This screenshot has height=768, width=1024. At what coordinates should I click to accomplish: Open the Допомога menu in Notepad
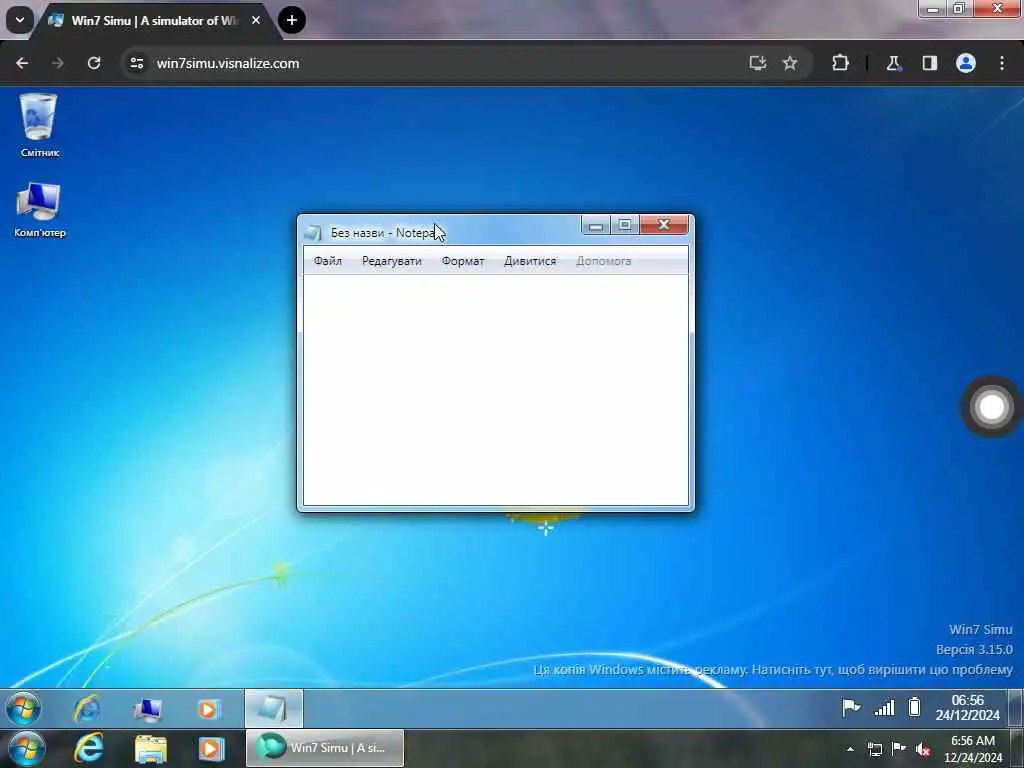point(603,261)
